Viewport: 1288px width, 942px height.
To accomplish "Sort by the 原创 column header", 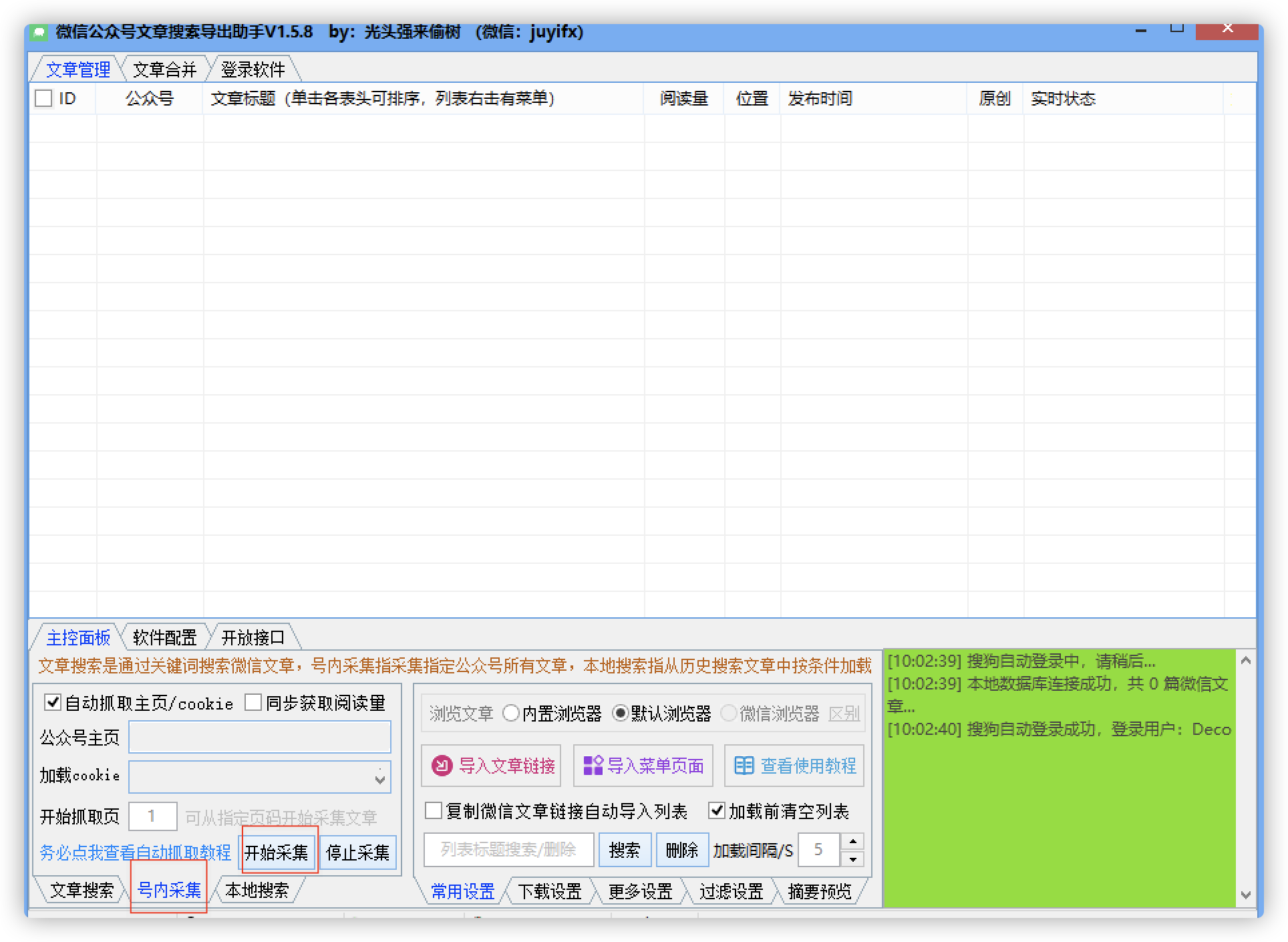I will (x=995, y=99).
